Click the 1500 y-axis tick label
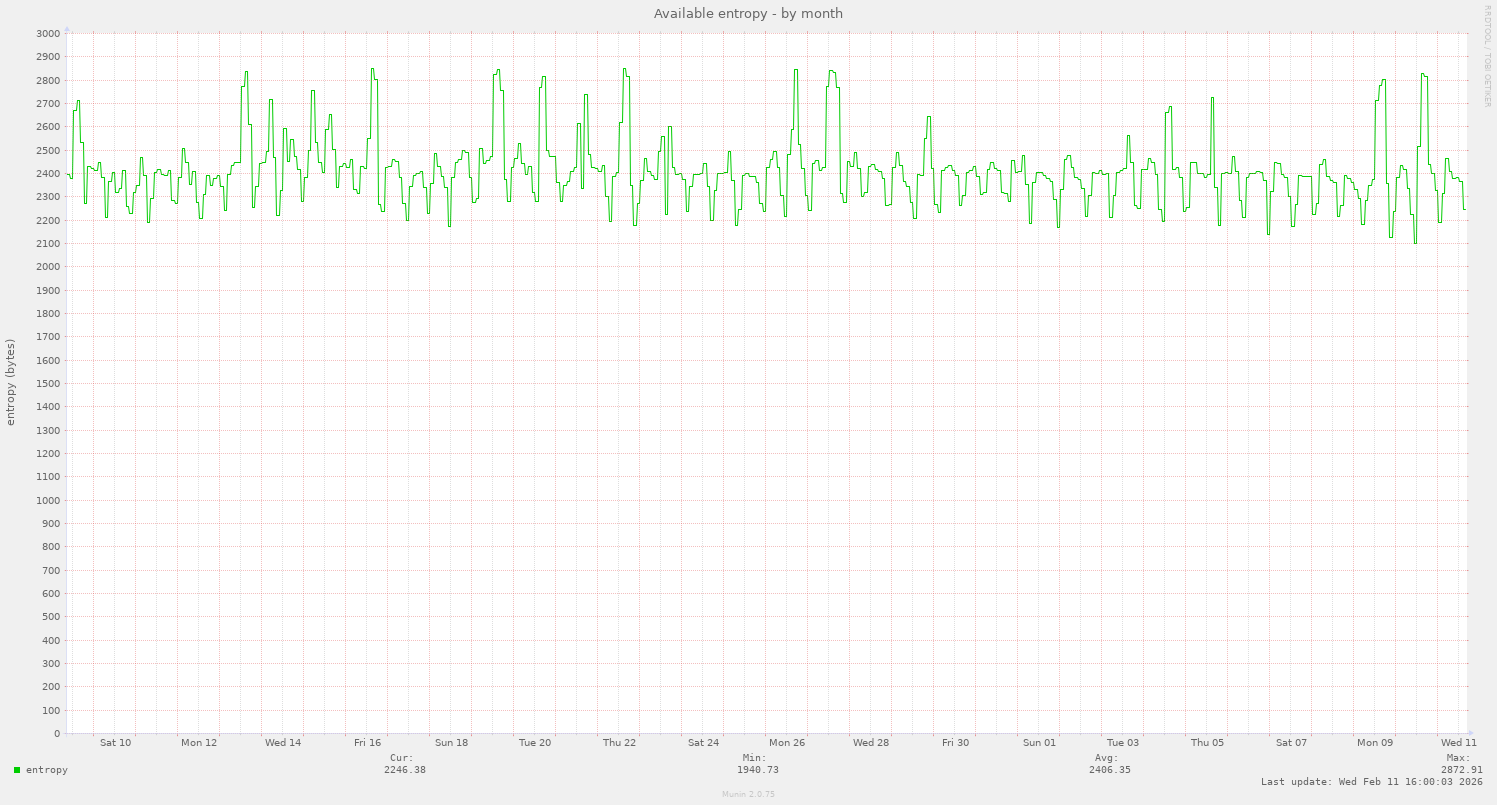This screenshot has height=805, width=1497. click(47, 384)
